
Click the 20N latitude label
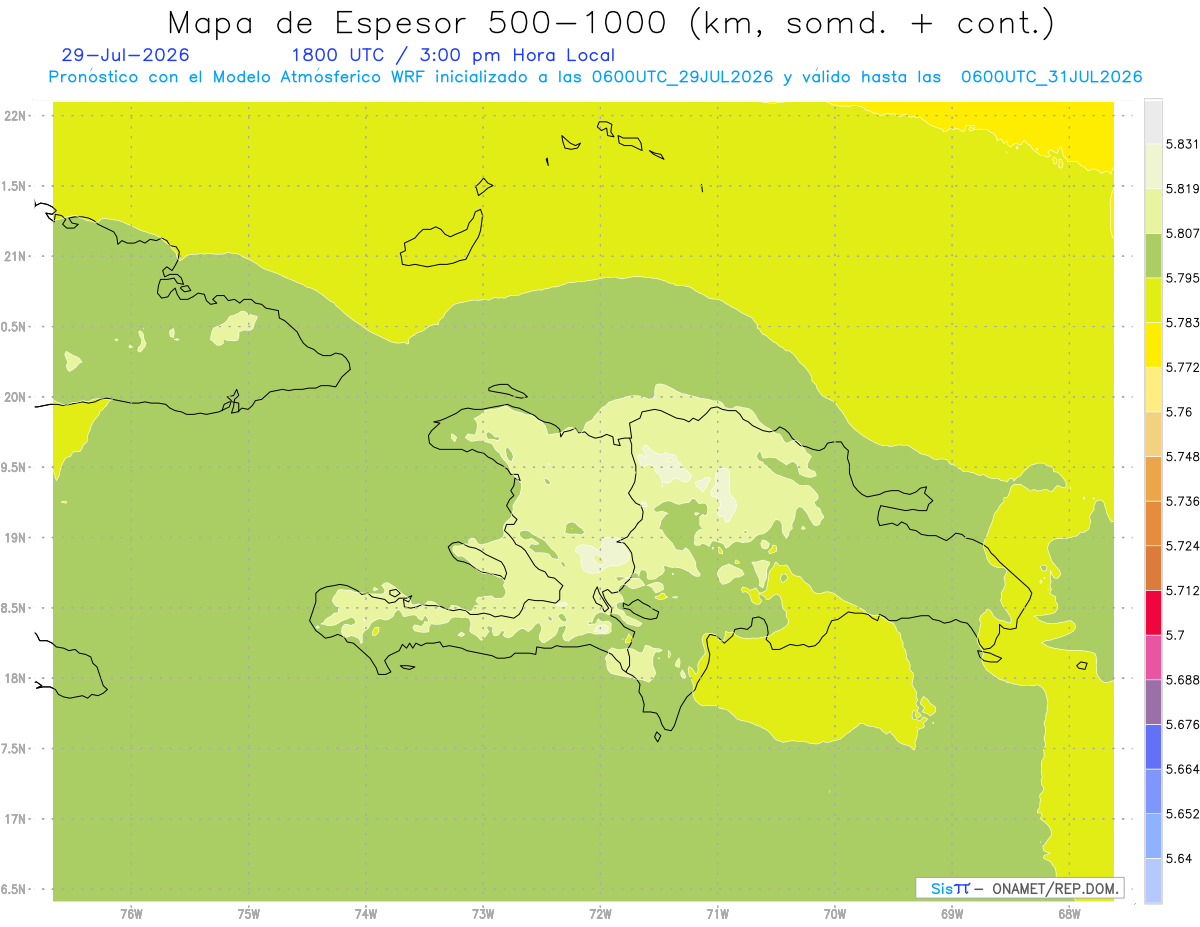15,397
